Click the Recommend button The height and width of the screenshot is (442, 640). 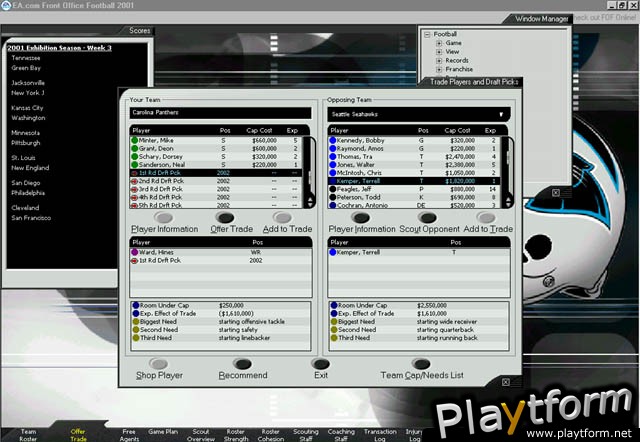(242, 364)
